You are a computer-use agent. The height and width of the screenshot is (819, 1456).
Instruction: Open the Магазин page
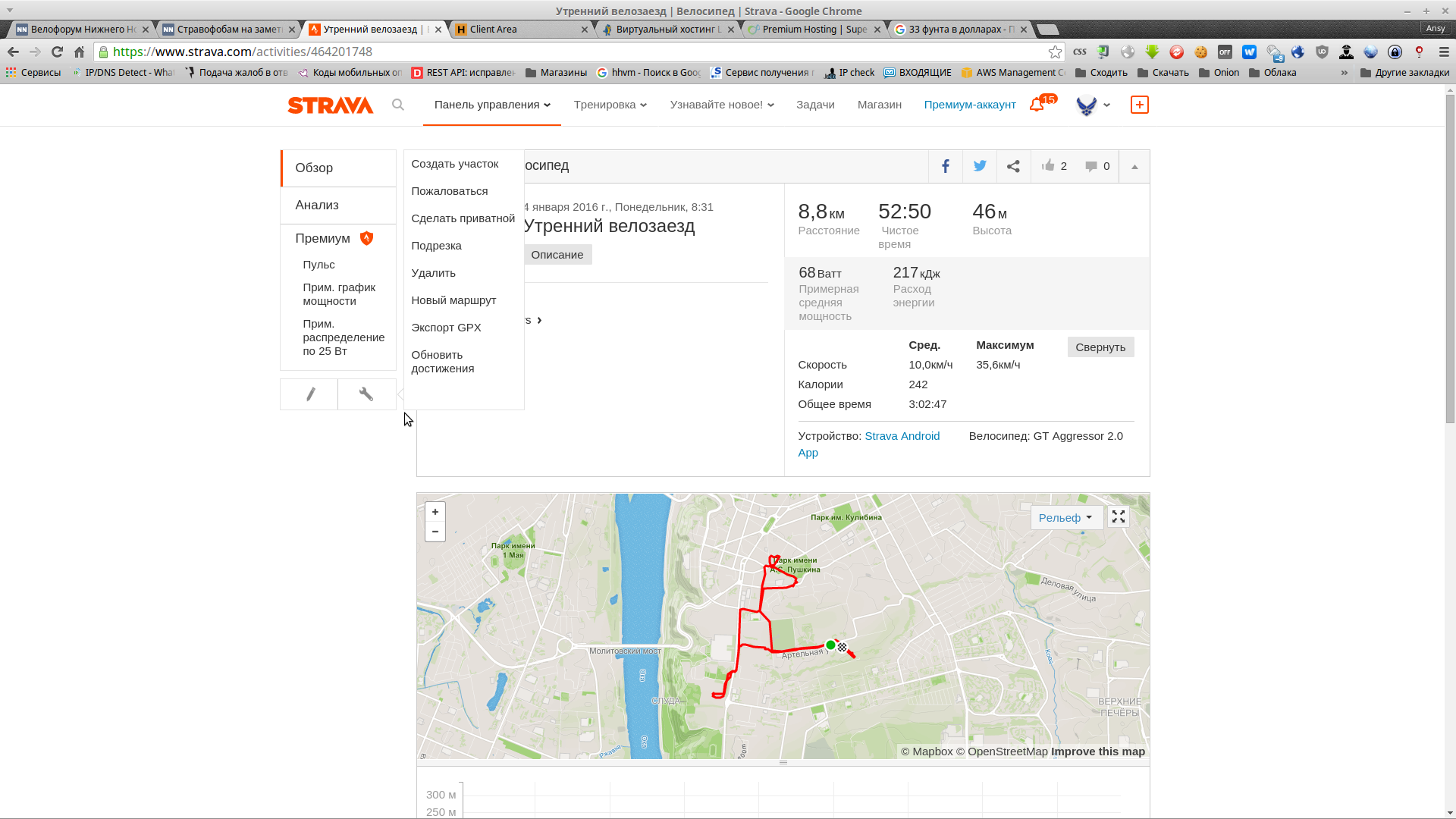(880, 105)
